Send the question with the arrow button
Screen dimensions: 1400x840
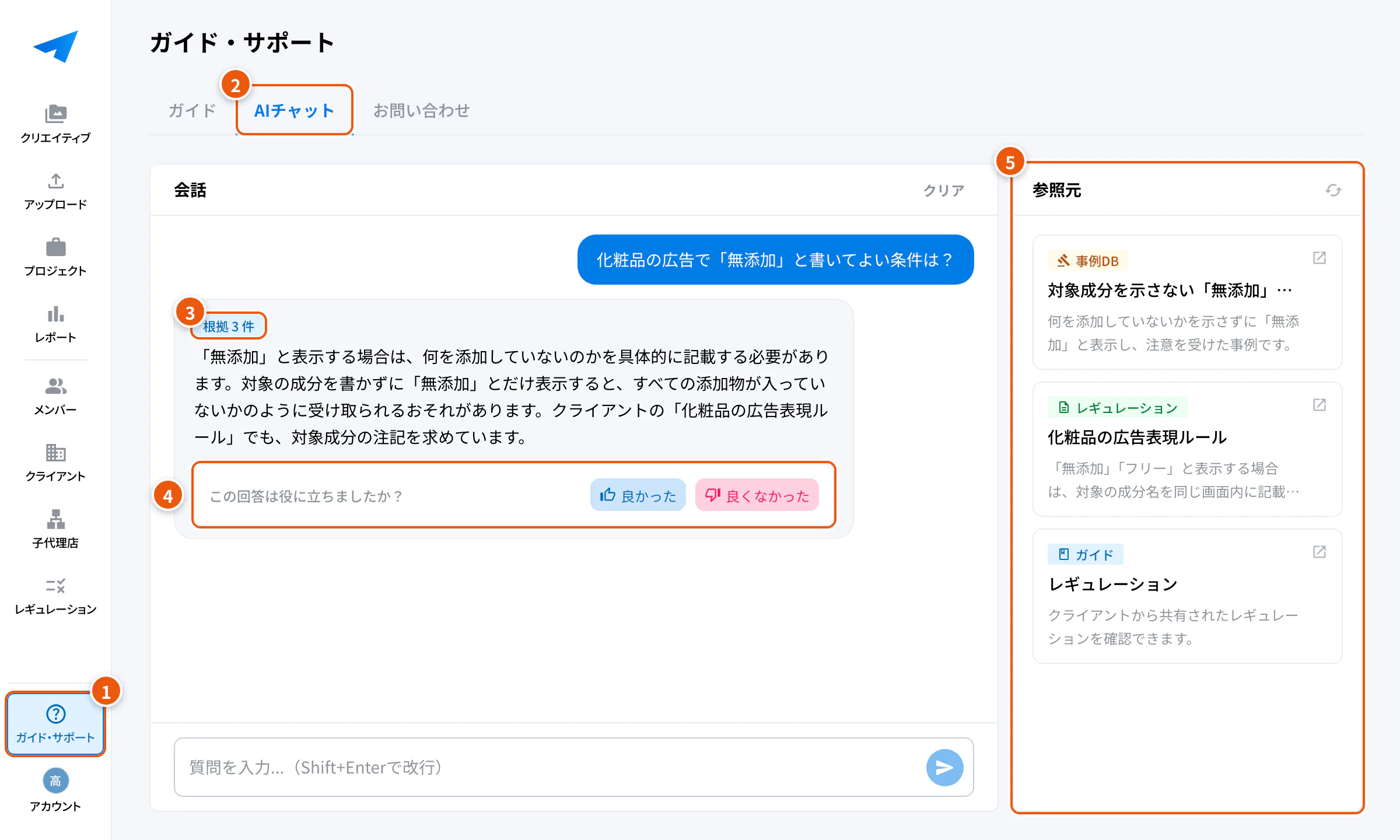pos(944,767)
